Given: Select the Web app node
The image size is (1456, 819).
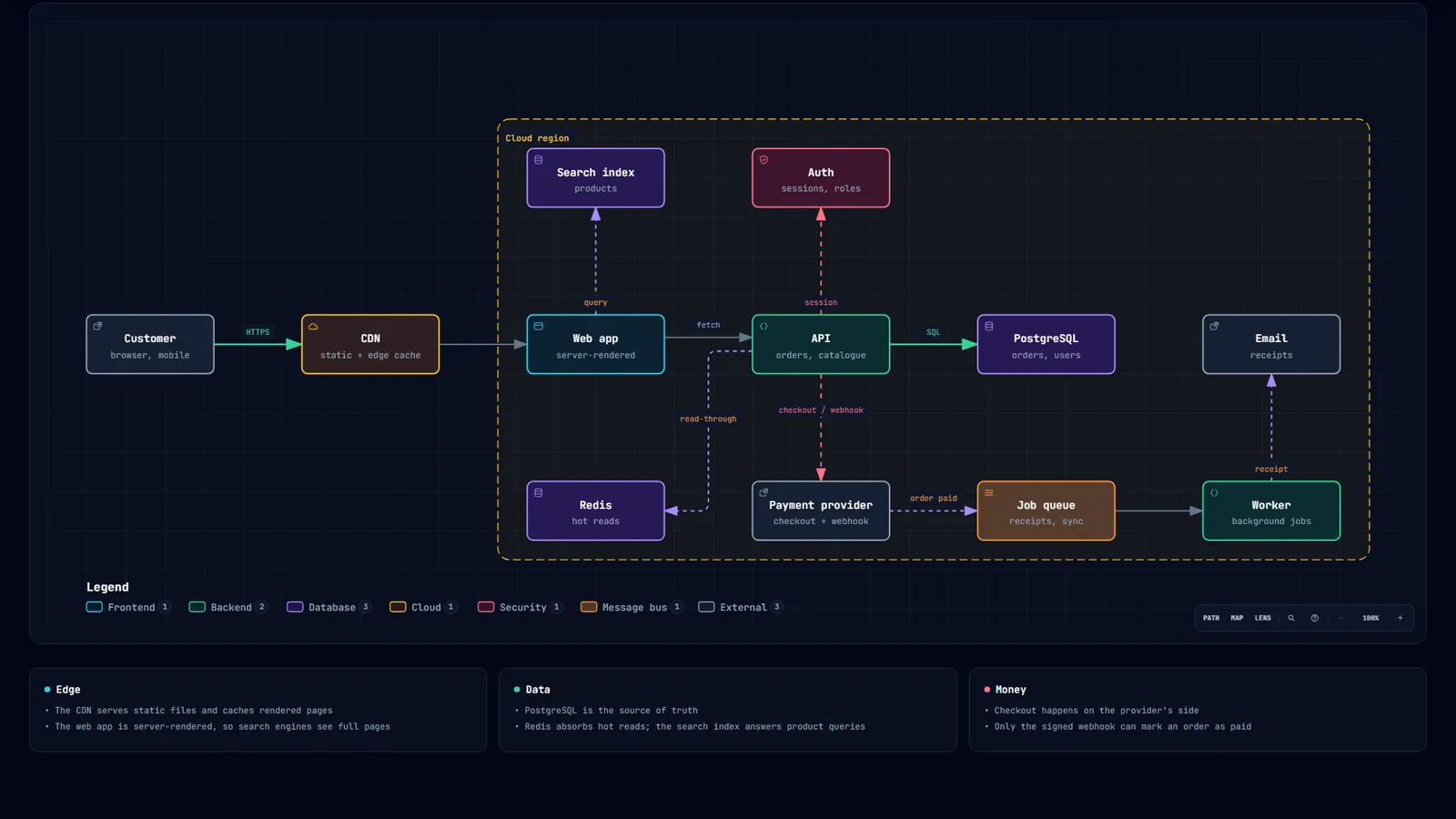Looking at the screenshot, I should [x=596, y=344].
